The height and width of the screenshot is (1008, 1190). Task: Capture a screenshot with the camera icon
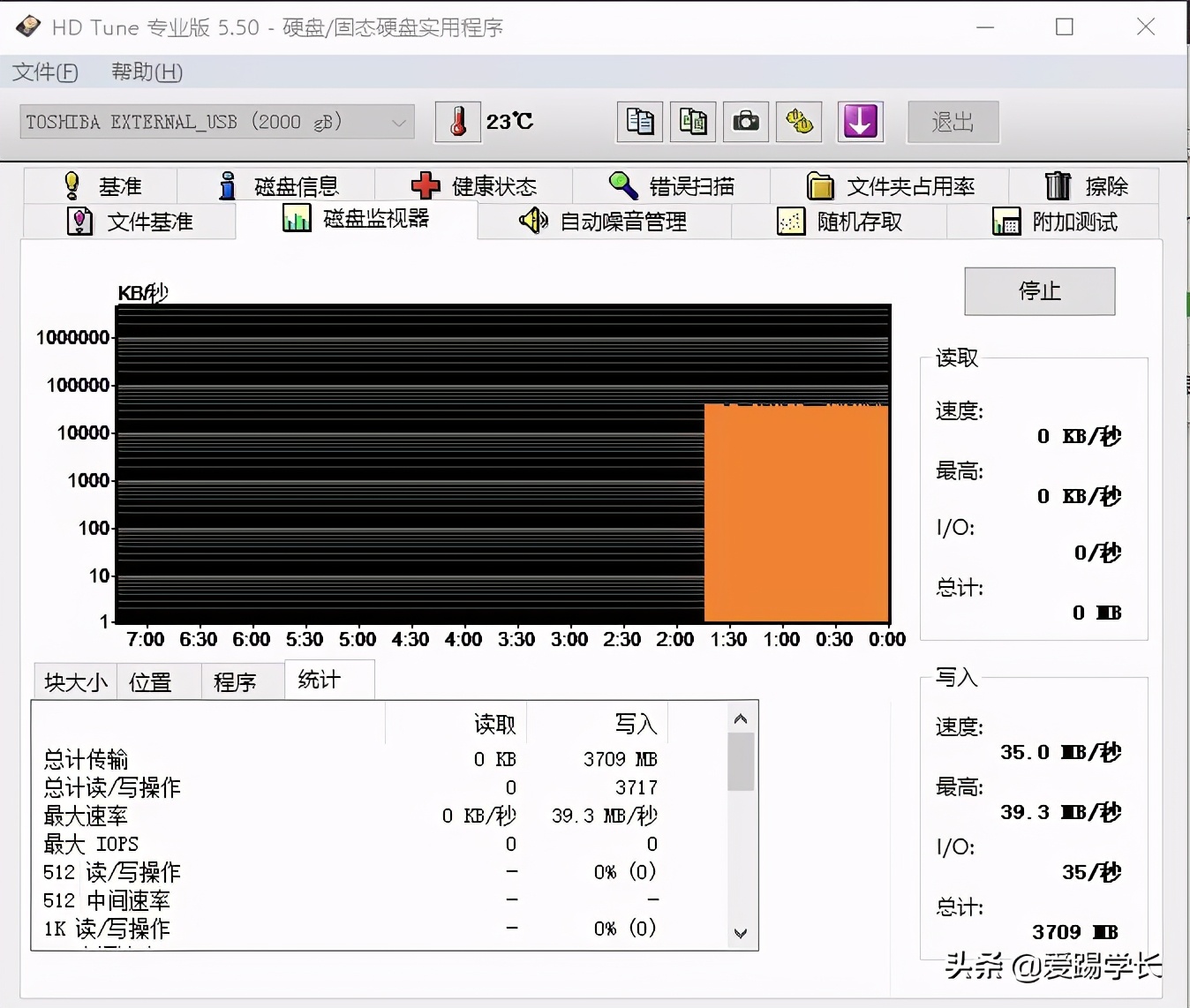(x=745, y=122)
